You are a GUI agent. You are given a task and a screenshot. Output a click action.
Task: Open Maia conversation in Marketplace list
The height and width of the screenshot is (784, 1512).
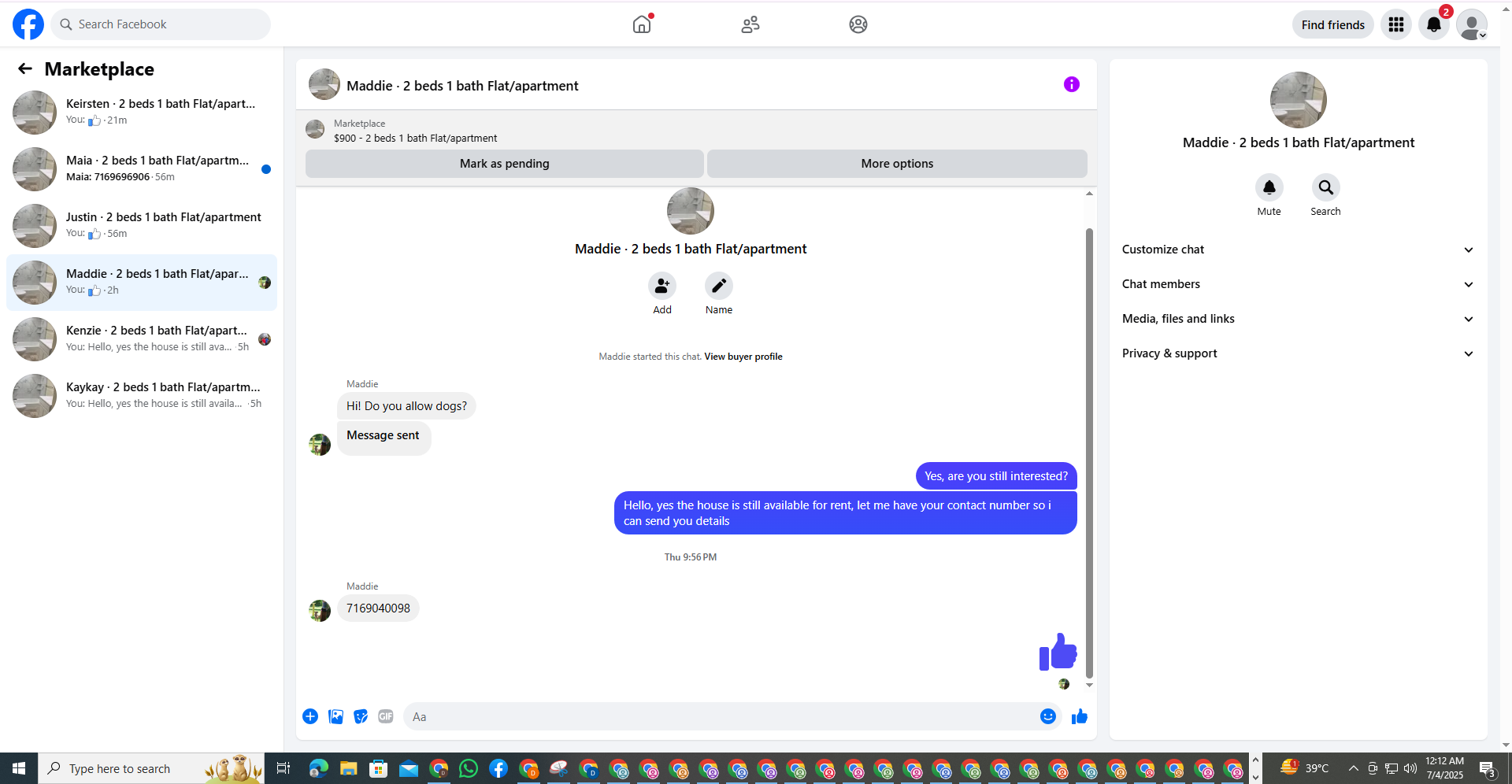(142, 168)
